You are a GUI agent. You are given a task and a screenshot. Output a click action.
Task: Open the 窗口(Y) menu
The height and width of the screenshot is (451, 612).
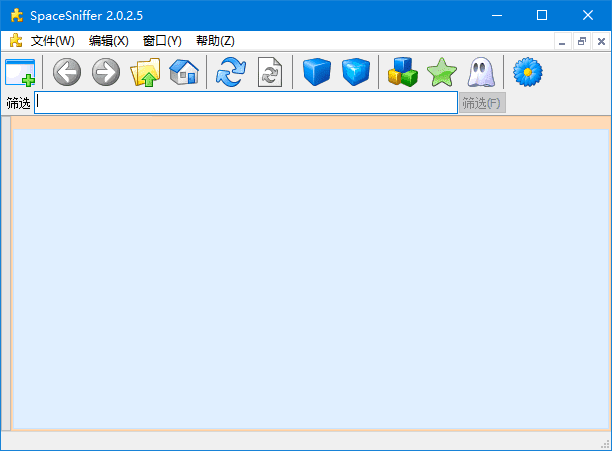point(162,41)
